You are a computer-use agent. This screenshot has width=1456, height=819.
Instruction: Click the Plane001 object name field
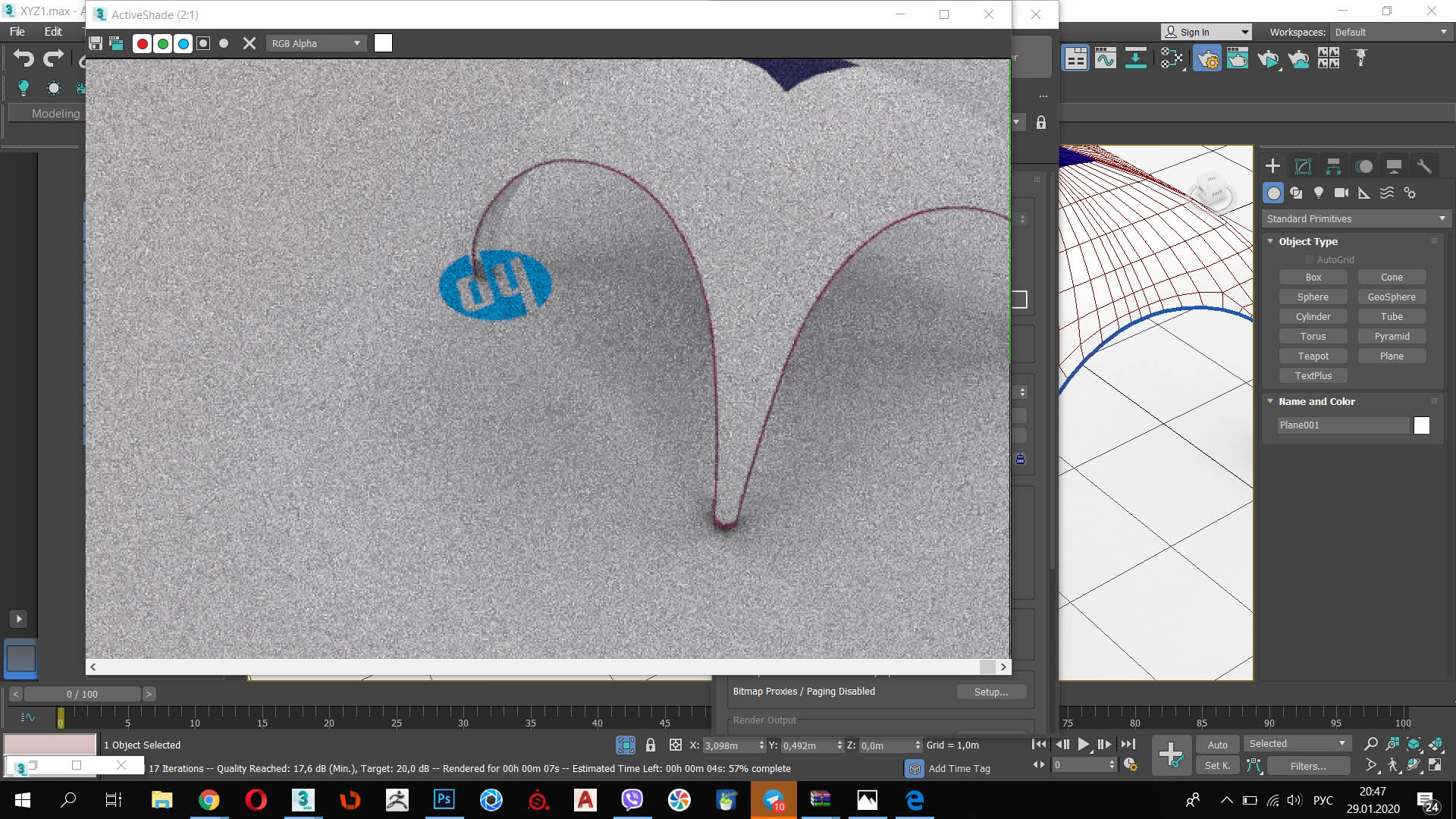point(1343,425)
